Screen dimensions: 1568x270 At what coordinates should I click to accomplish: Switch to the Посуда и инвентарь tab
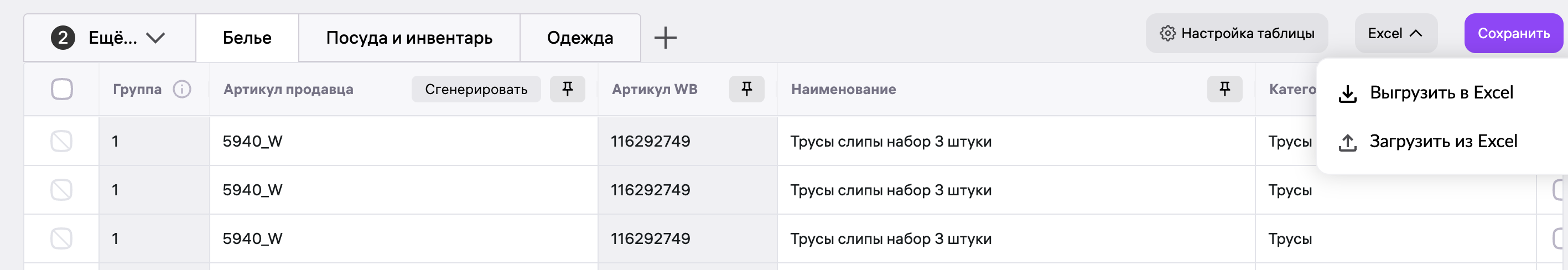[409, 38]
